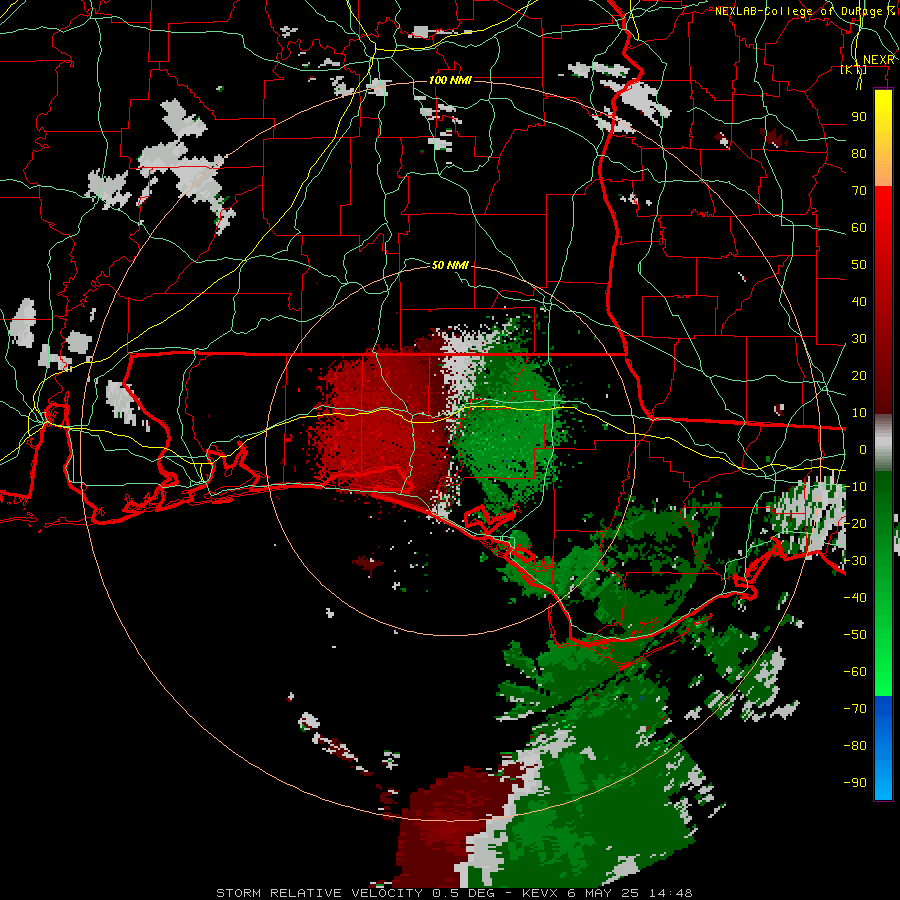Screen dimensions: 900x900
Task: Click the 14:48 timestamp in caption
Action: pyautogui.click(x=670, y=893)
